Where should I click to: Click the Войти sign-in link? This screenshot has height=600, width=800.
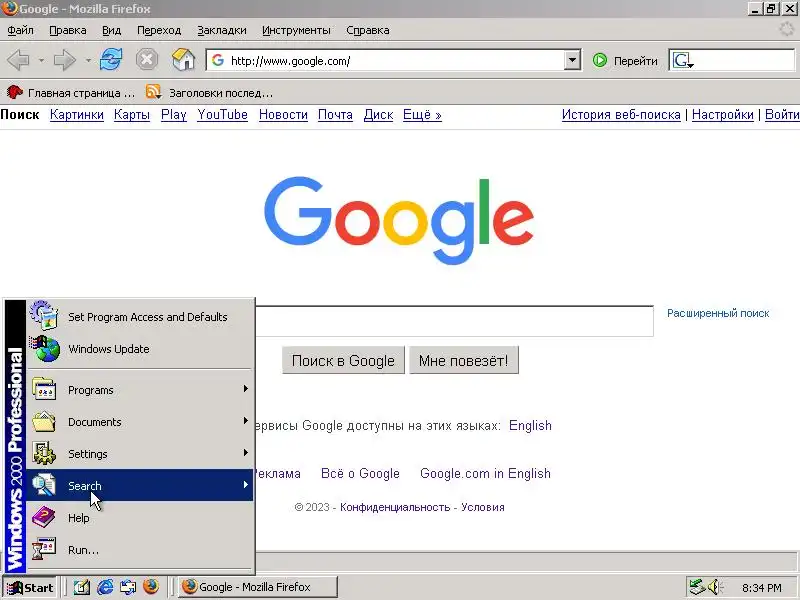click(x=782, y=115)
